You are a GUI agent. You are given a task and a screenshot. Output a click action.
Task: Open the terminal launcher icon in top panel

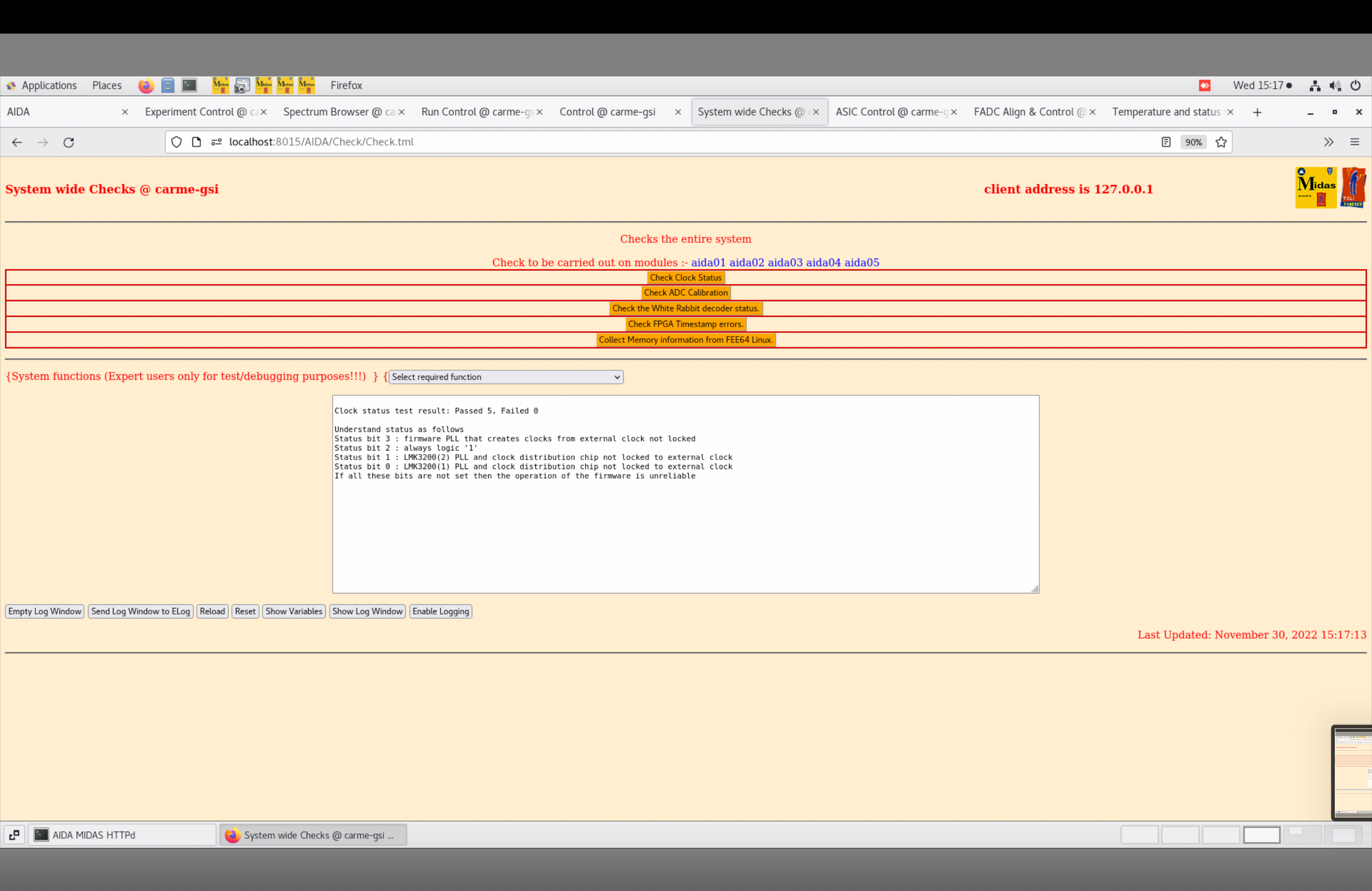pyautogui.click(x=189, y=85)
